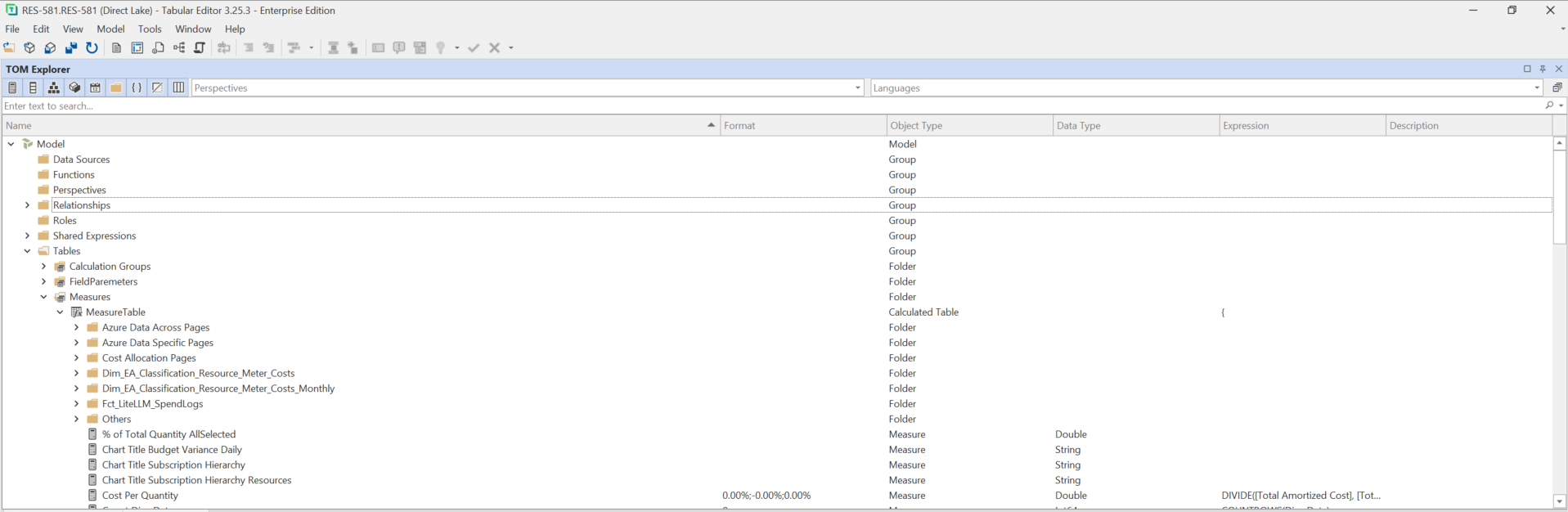Click the scroll-shaped script icon in toolbar
Viewport: 1568px width, 512px height.
tap(200, 47)
